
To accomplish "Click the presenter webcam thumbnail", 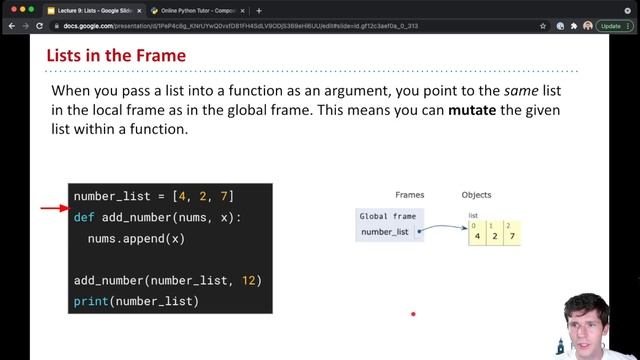I will click(x=587, y=327).
